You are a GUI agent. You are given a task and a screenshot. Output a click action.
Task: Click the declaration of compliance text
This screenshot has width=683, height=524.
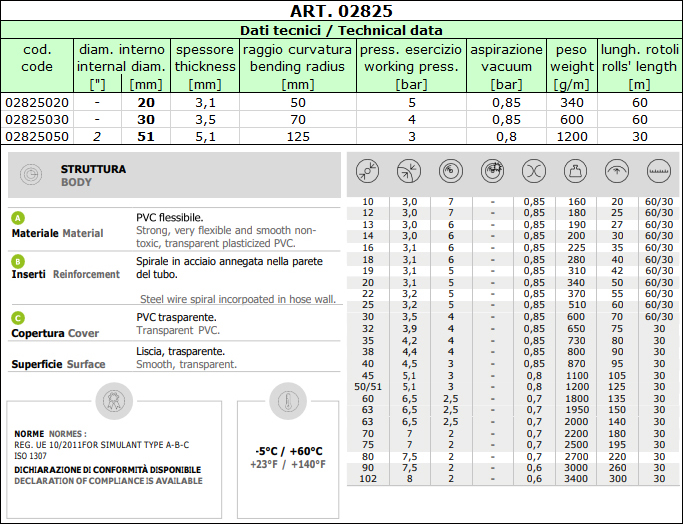(x=108, y=480)
